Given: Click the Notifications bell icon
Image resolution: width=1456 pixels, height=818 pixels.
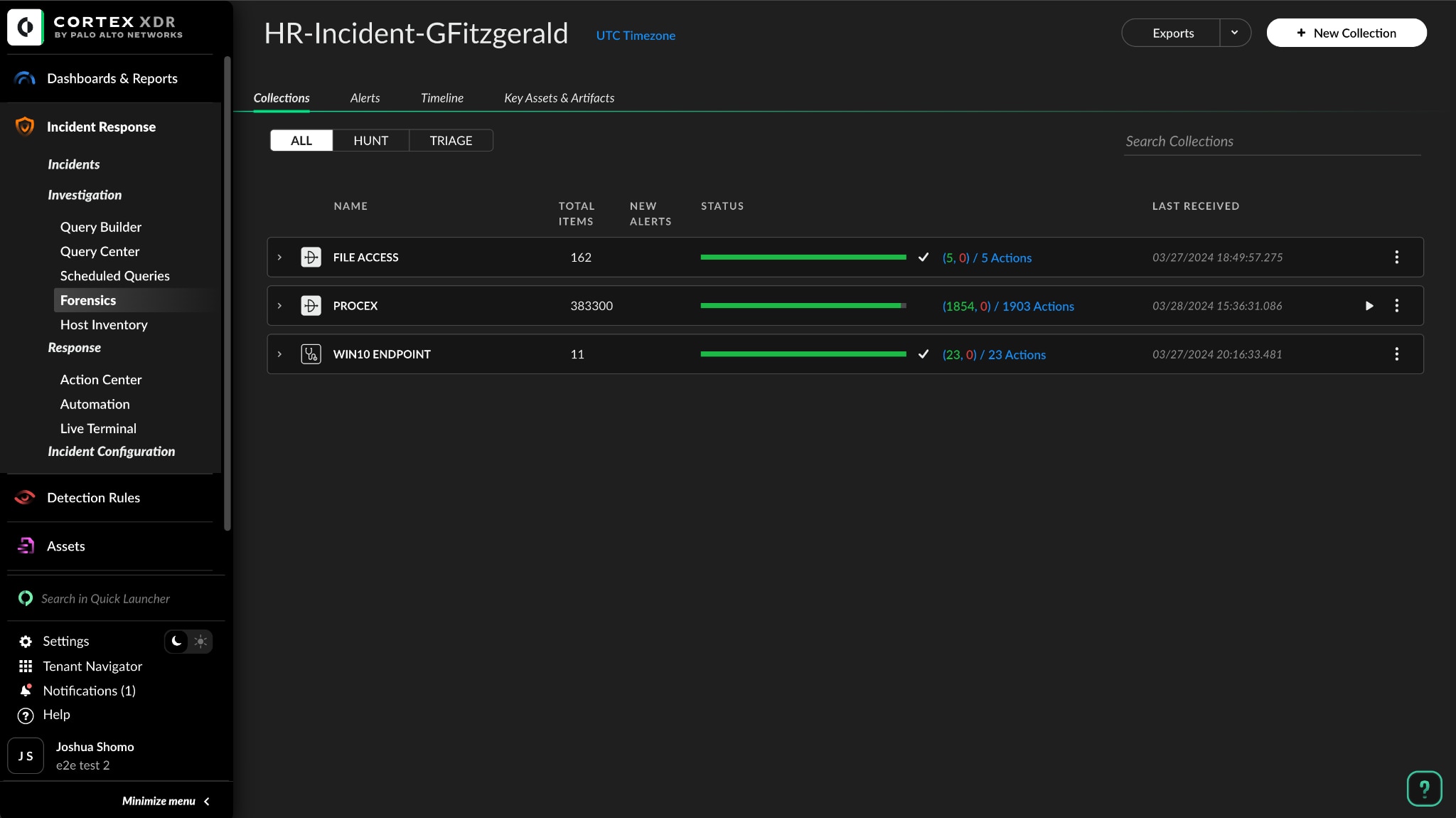Looking at the screenshot, I should pos(26,691).
